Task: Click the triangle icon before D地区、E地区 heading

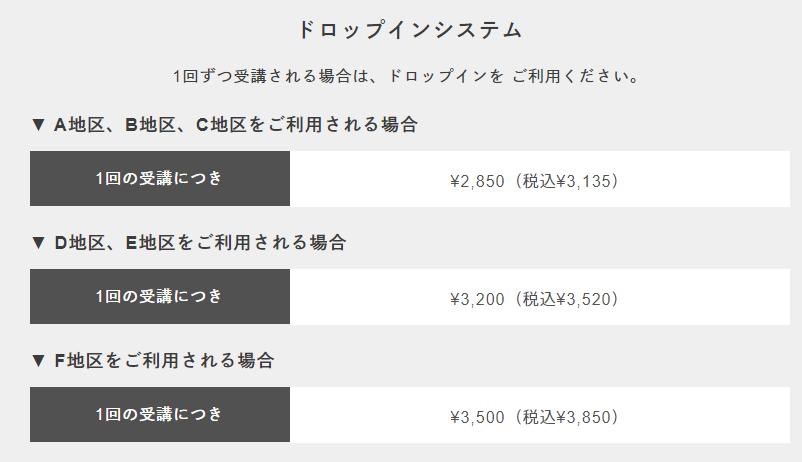Action: pos(38,243)
